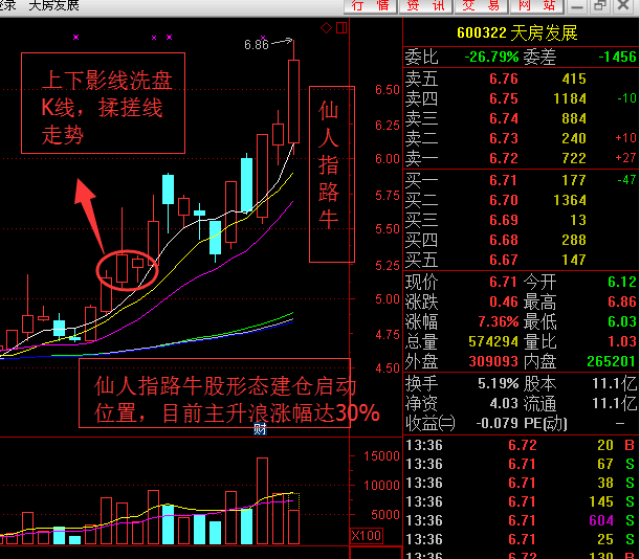Click the 涨跌 change value 0.46
640x559 pixels.
[504, 302]
